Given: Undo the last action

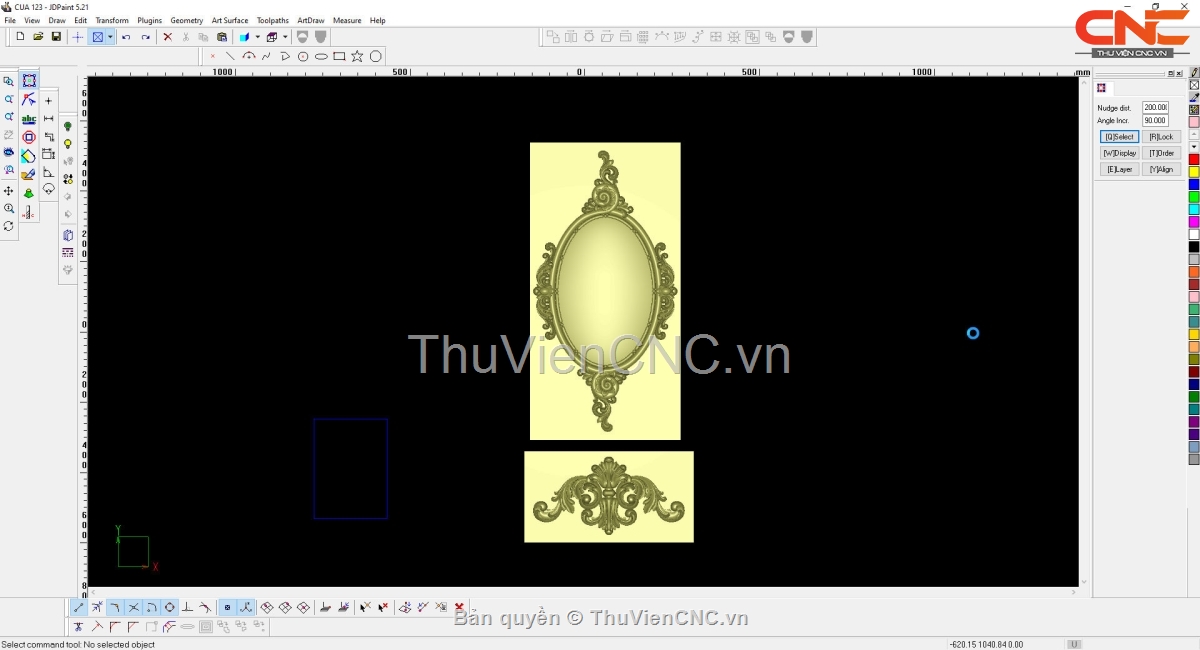Looking at the screenshot, I should point(126,37).
